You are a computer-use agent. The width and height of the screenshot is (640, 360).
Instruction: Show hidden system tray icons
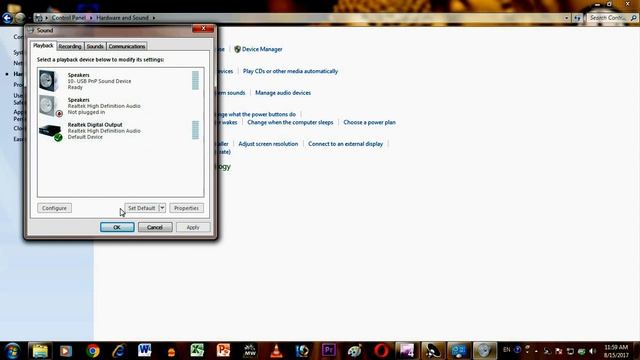(536, 351)
